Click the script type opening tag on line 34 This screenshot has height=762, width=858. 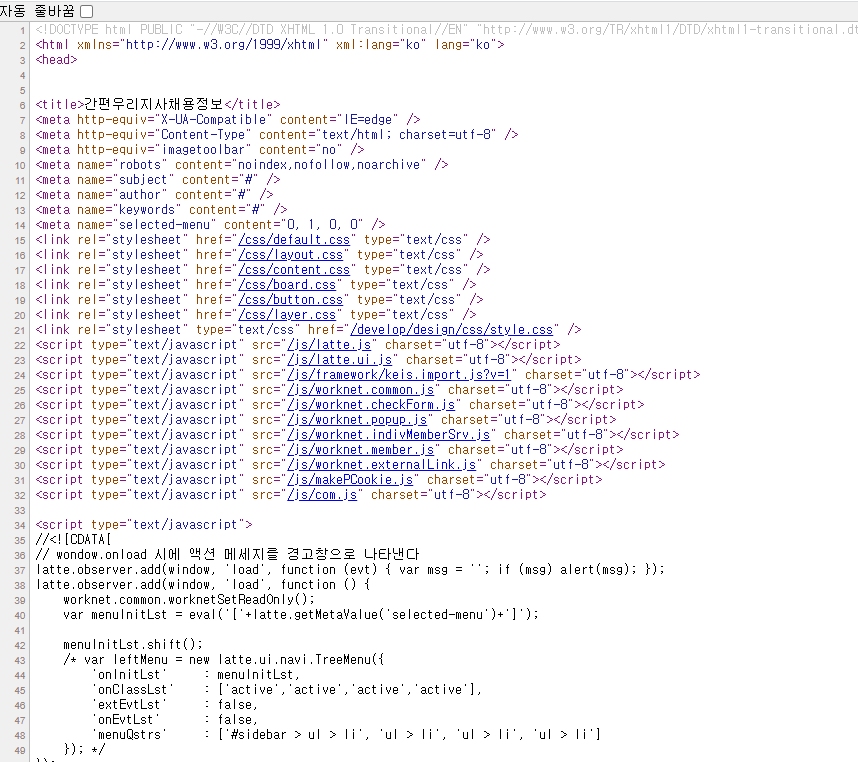(144, 525)
